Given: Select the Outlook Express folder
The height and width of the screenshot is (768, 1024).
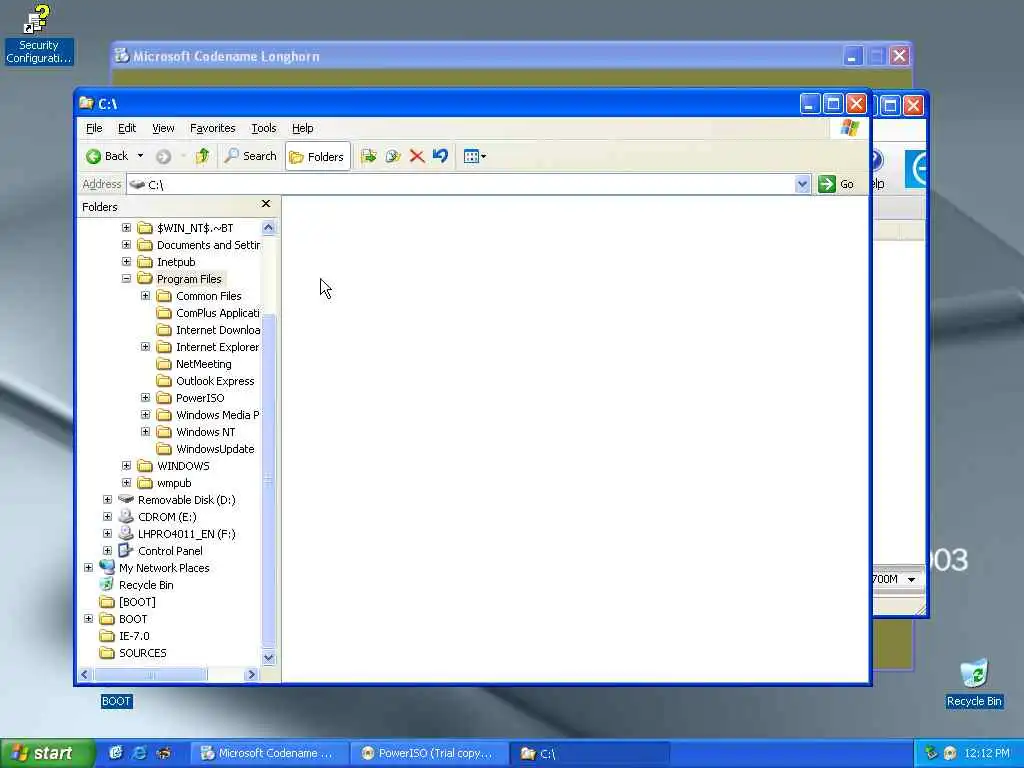Looking at the screenshot, I should click(x=215, y=381).
